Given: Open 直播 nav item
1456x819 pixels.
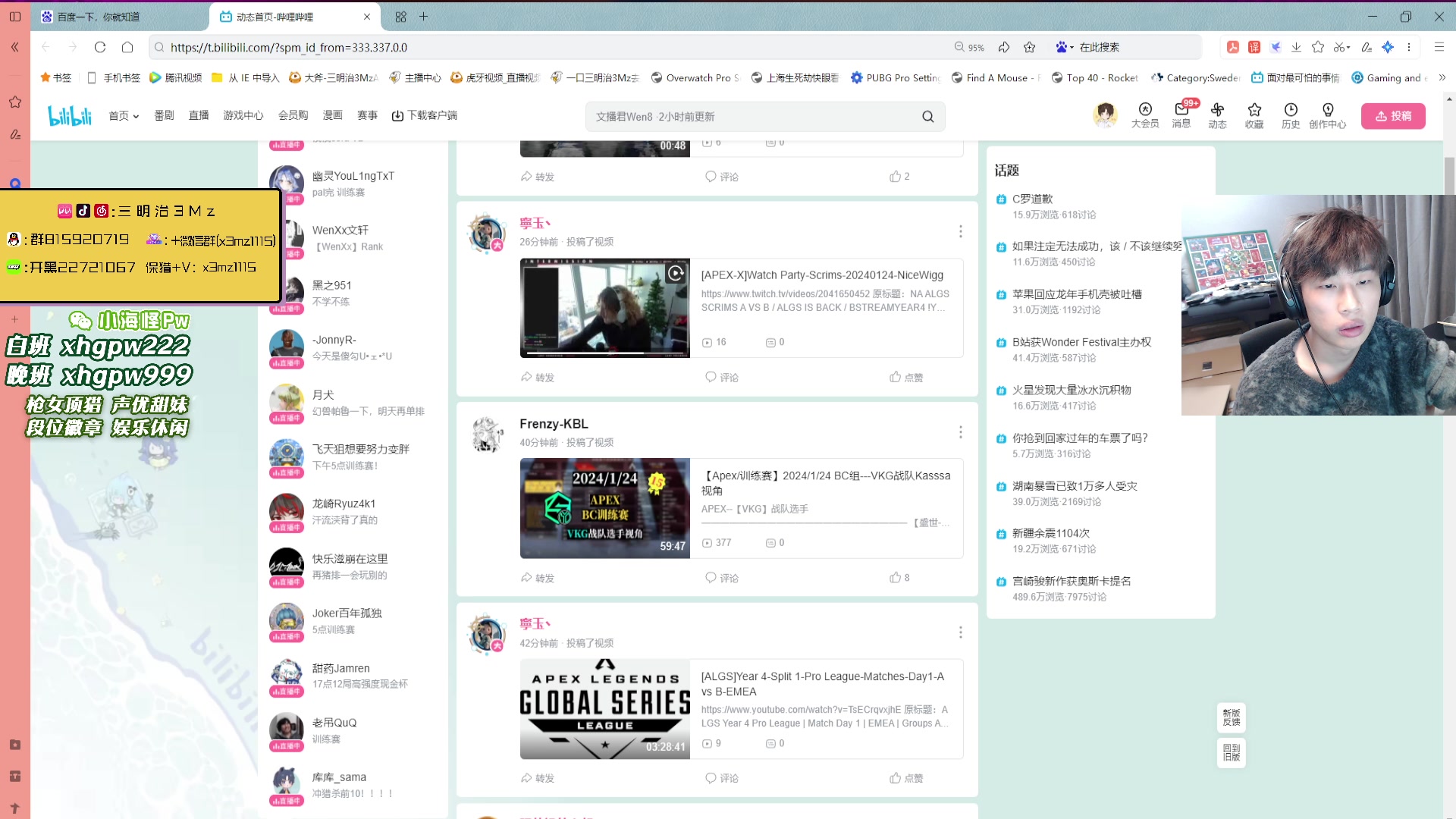Looking at the screenshot, I should pos(199,115).
